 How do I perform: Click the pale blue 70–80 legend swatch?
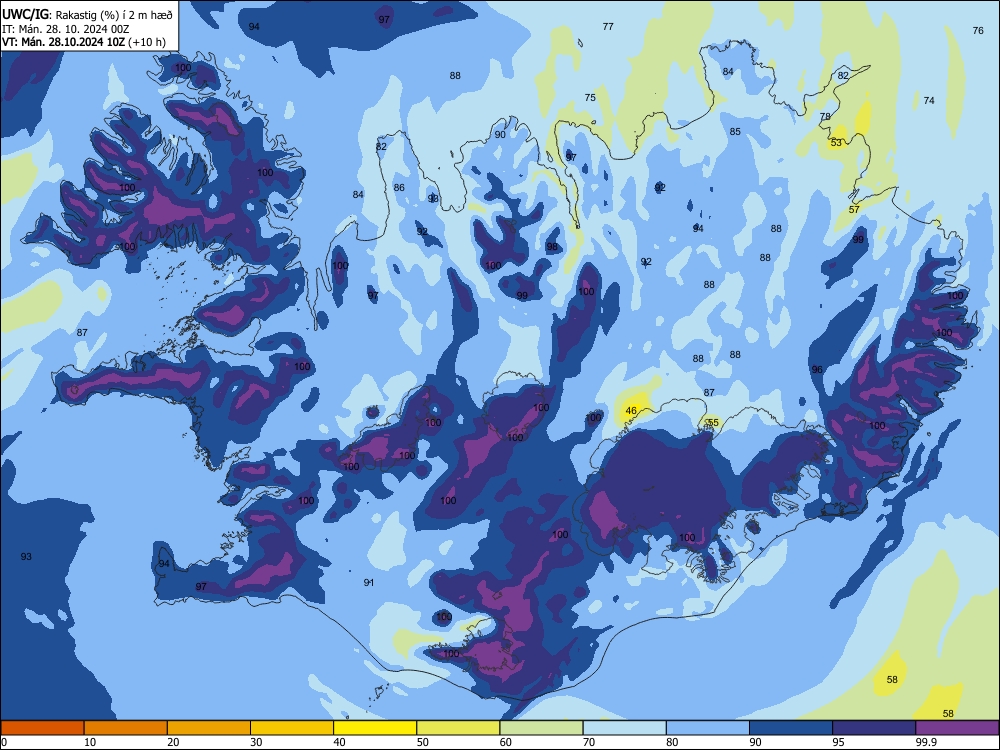click(624, 728)
